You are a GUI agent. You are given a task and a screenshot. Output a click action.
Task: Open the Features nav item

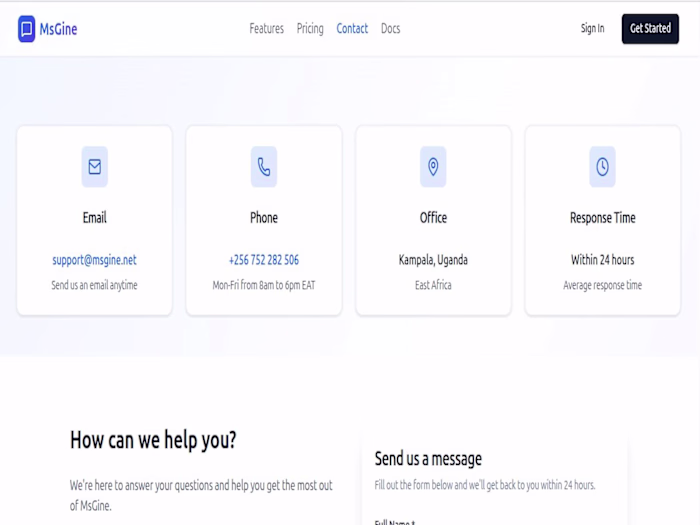267,29
